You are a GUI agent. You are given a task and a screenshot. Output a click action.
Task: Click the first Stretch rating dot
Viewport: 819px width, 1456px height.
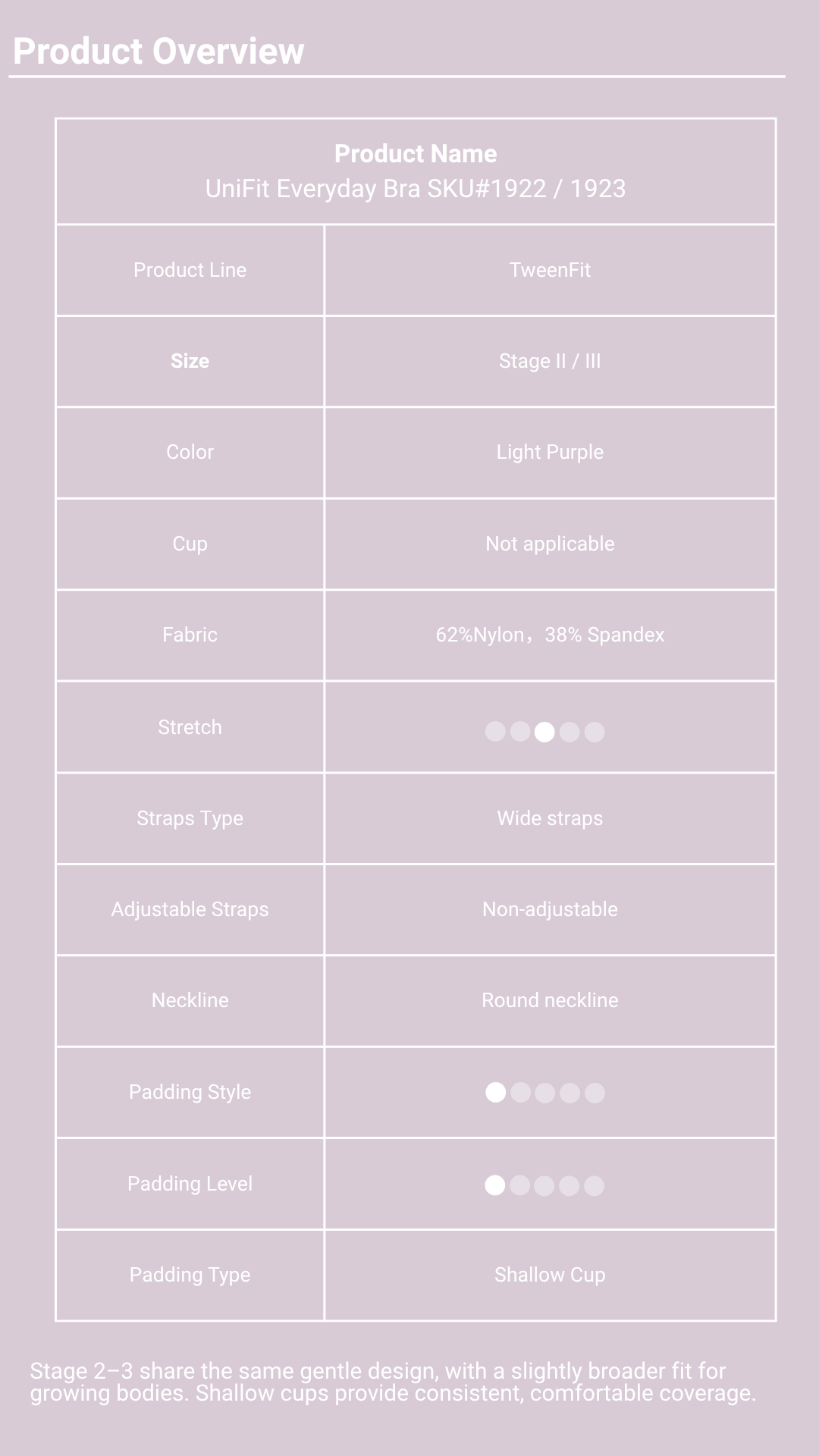pos(495,732)
